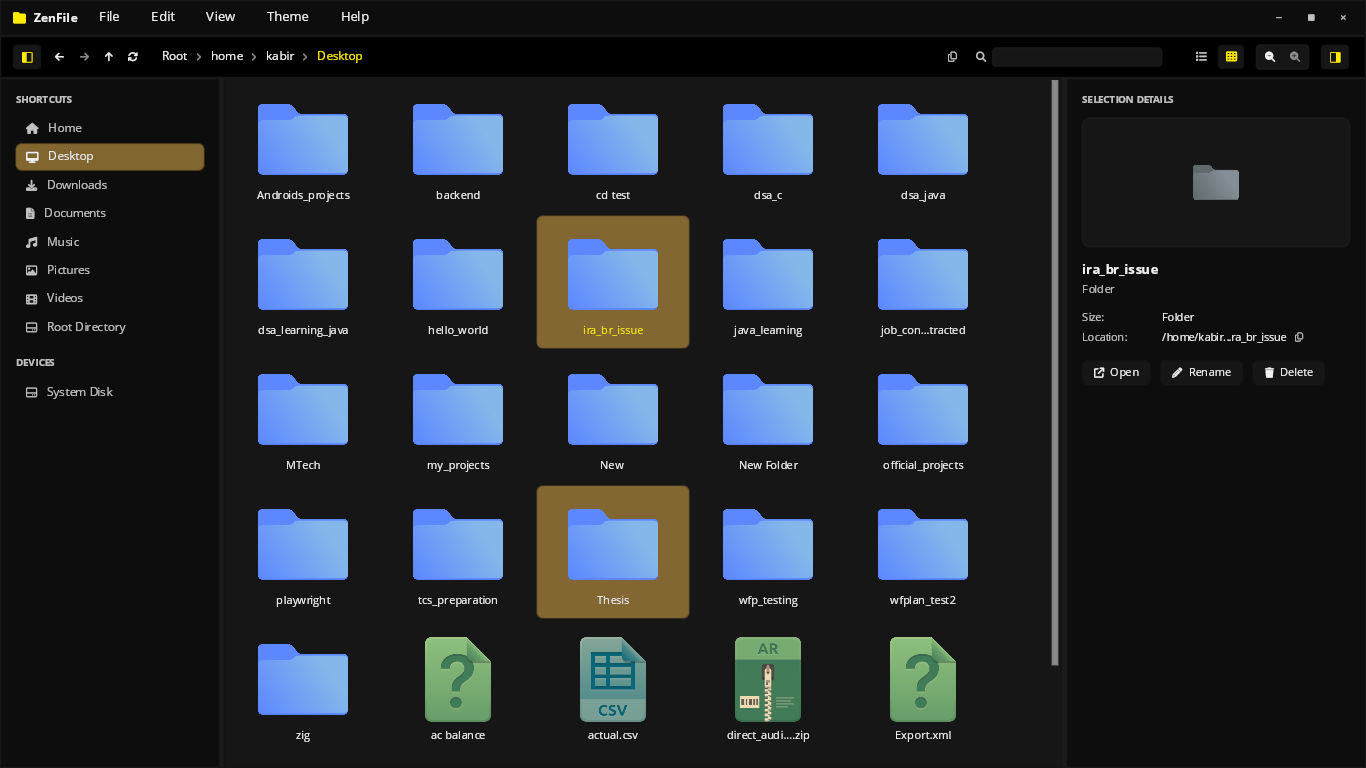Click the Desktop breadcrumb segment

point(339,56)
